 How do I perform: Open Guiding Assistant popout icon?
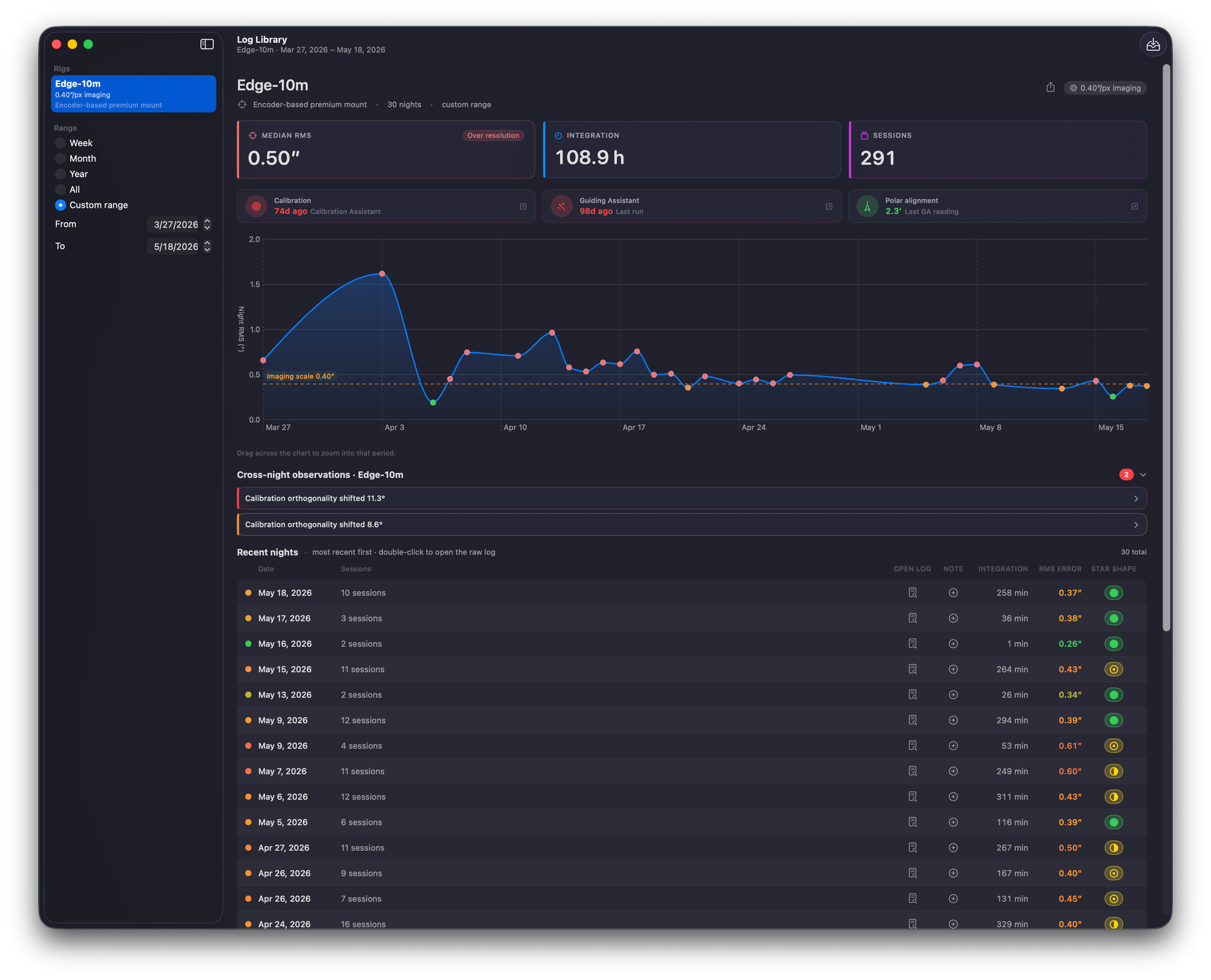point(829,207)
